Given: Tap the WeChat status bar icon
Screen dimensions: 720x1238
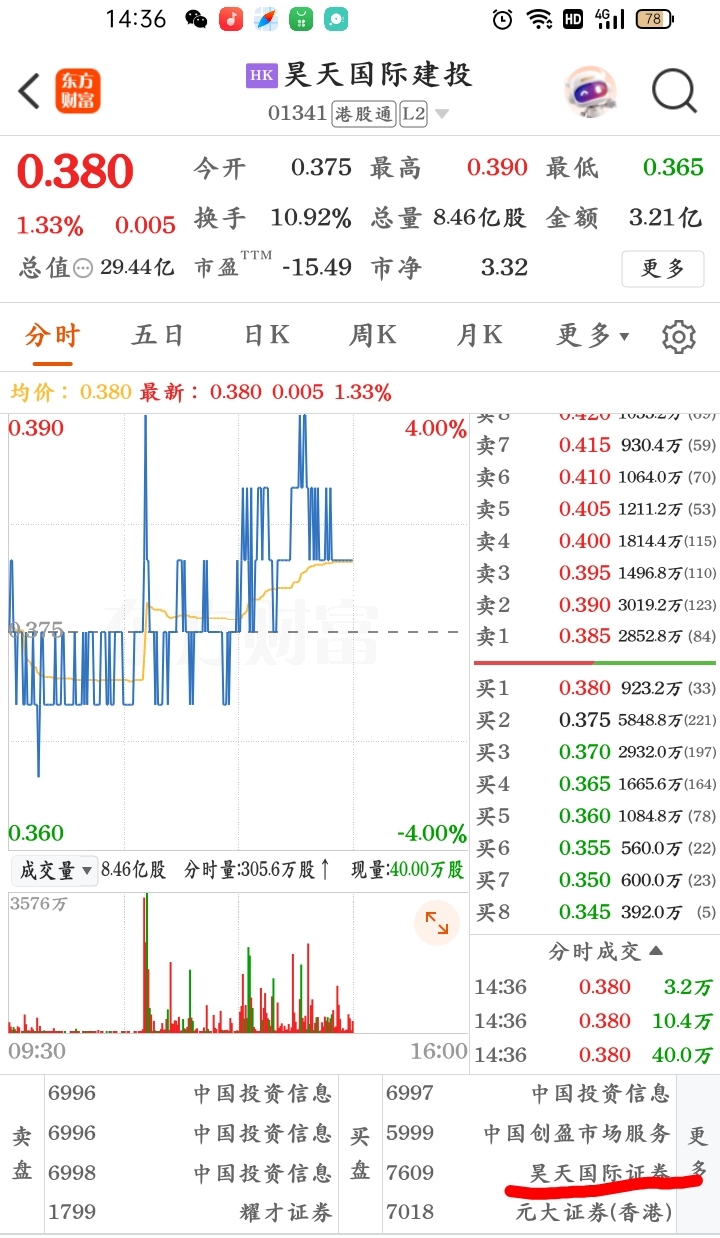Looking at the screenshot, I should click(x=196, y=19).
